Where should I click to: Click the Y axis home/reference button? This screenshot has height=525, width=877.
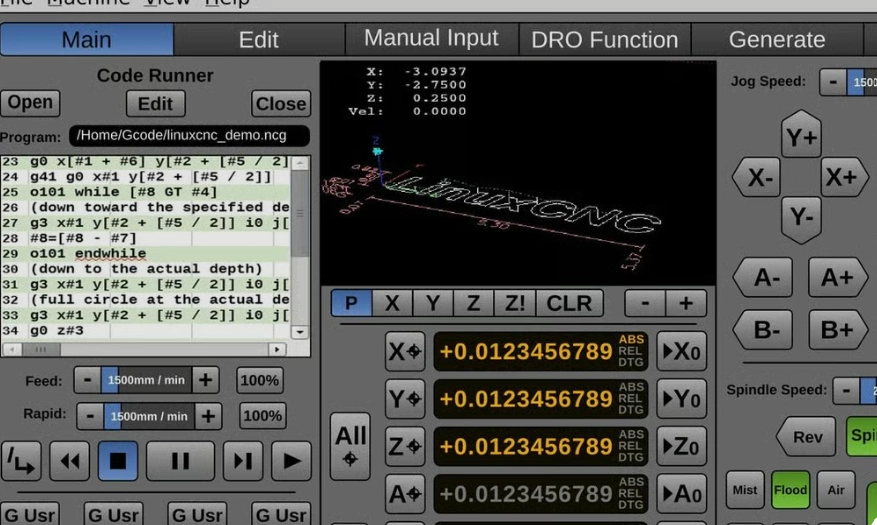click(405, 399)
